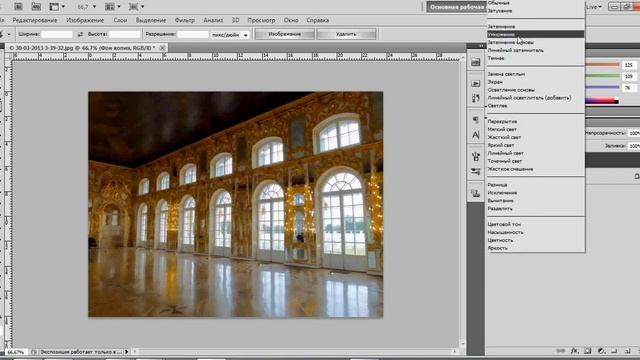This screenshot has width=640, height=360.
Task: Click the layer opacity Непрозрачность field
Action: tap(634, 133)
